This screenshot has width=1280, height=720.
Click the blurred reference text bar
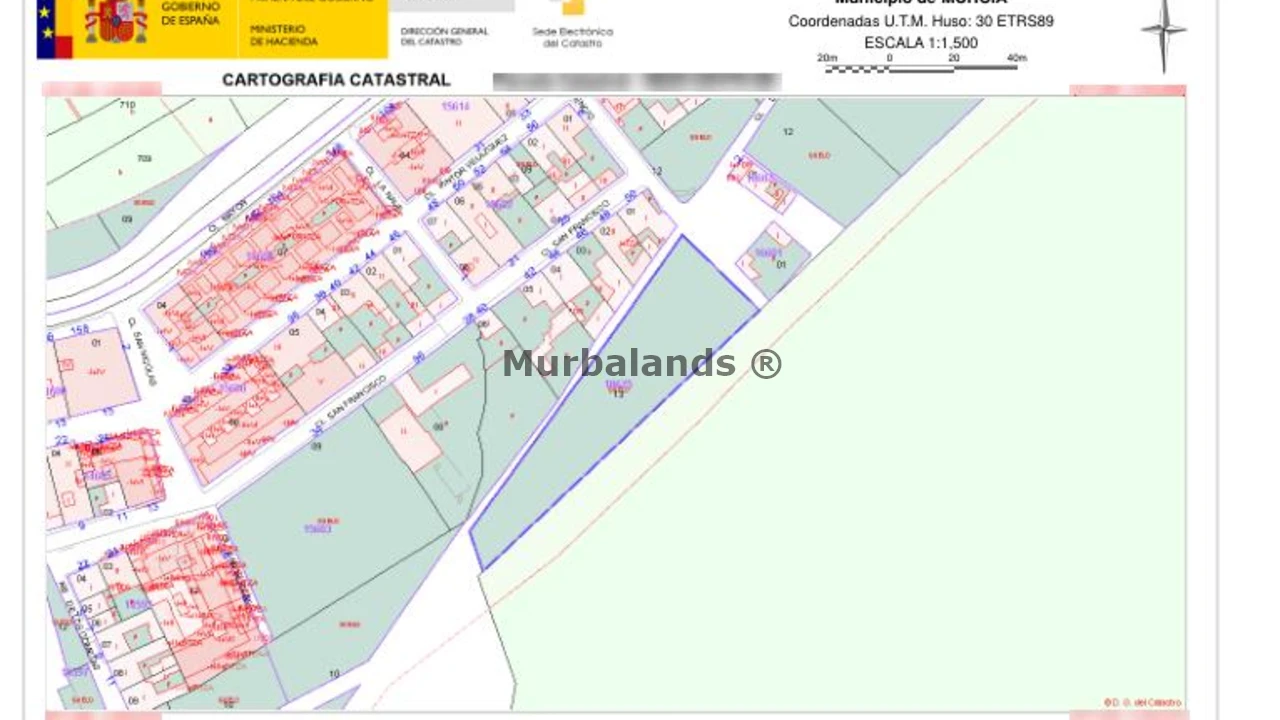click(x=636, y=82)
